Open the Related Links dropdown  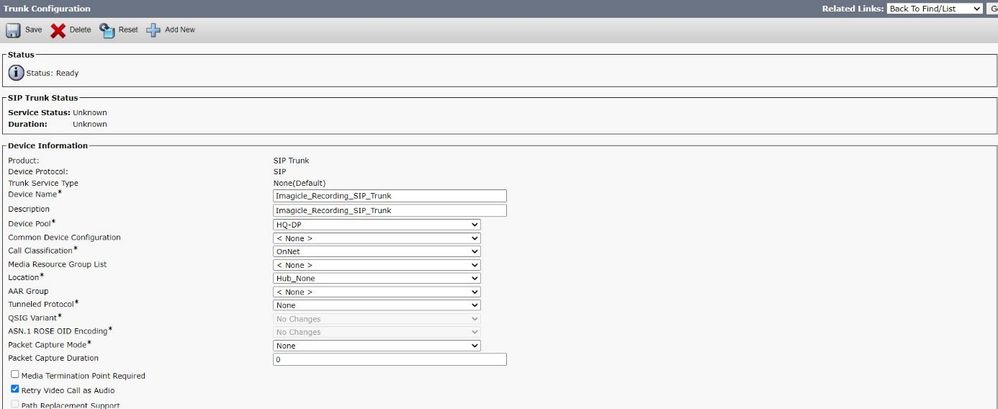[x=934, y=8]
